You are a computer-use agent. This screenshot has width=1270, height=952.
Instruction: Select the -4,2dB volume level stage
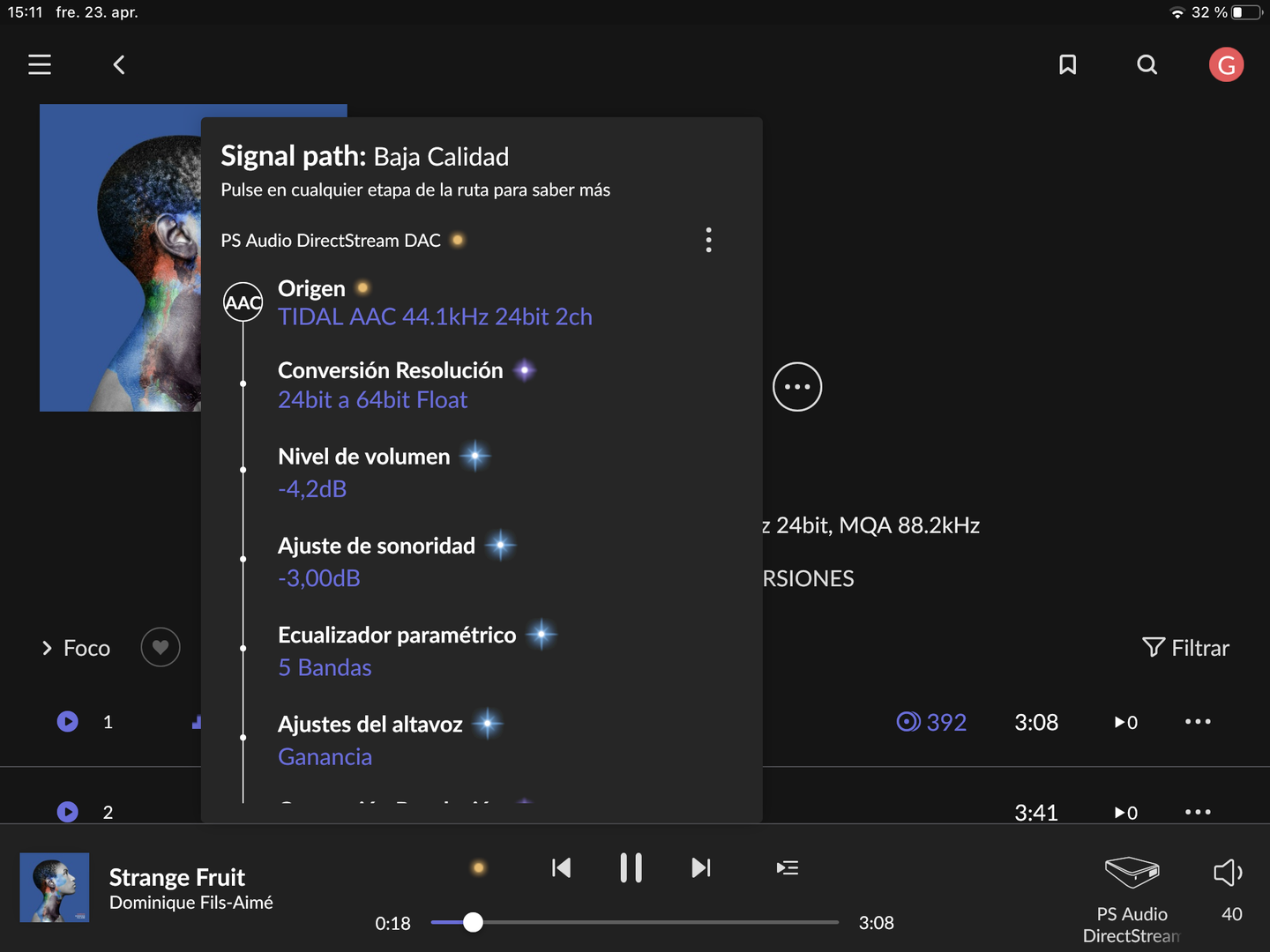pyautogui.click(x=312, y=489)
